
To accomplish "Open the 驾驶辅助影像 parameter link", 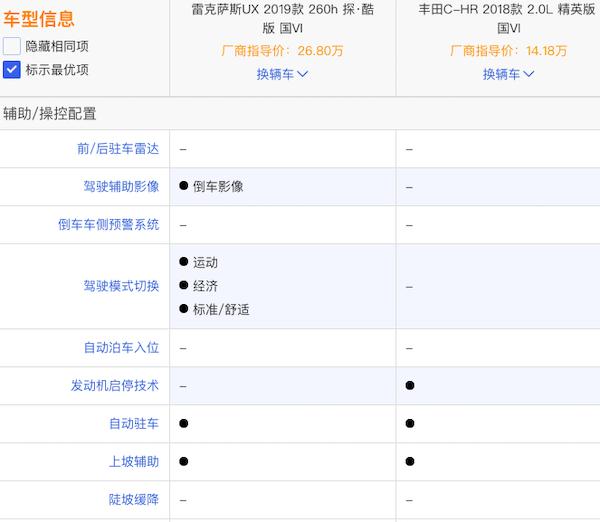I will click(x=121, y=186).
